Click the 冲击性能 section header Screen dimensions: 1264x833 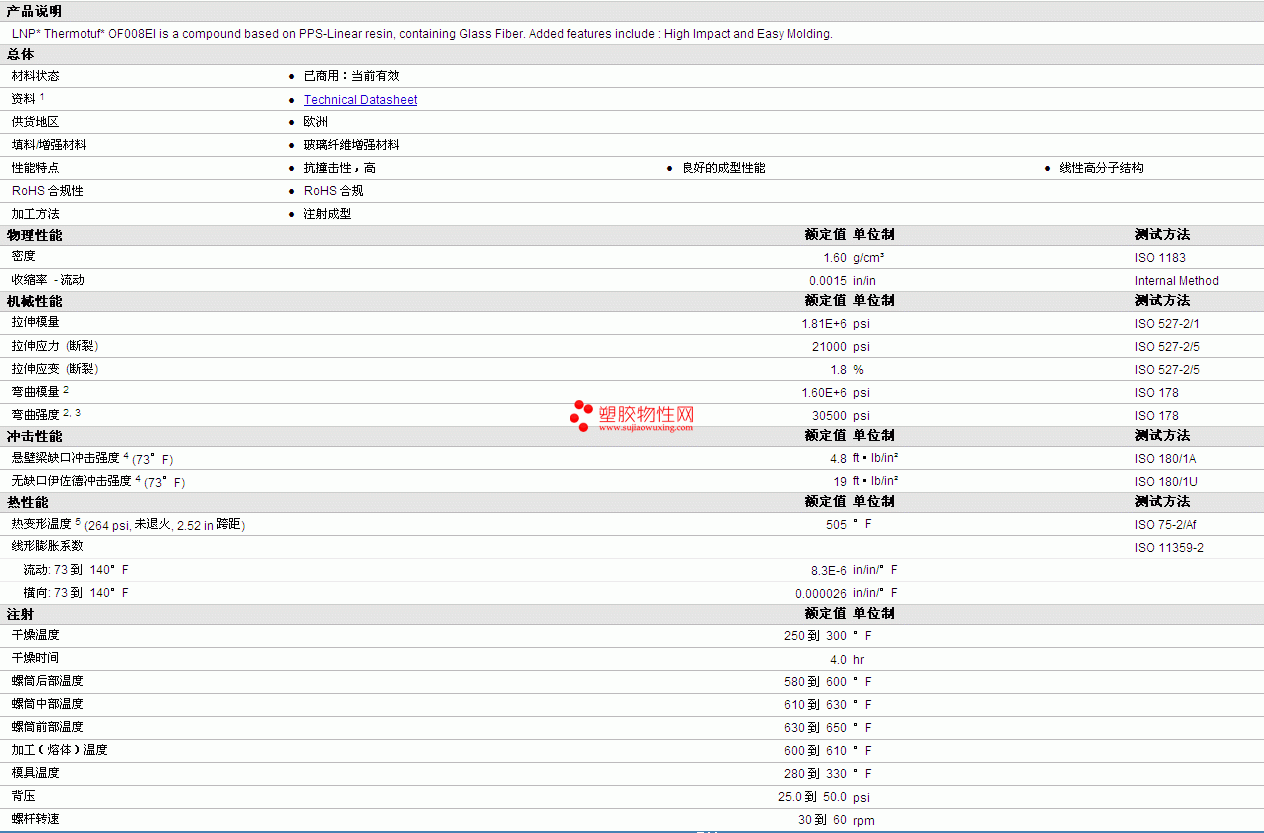(x=34, y=436)
